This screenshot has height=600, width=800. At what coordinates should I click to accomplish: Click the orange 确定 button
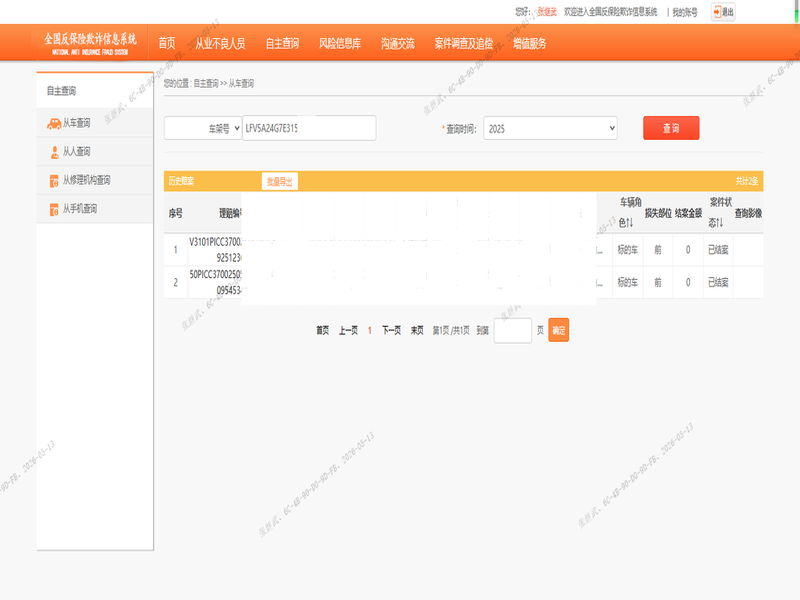tap(559, 330)
